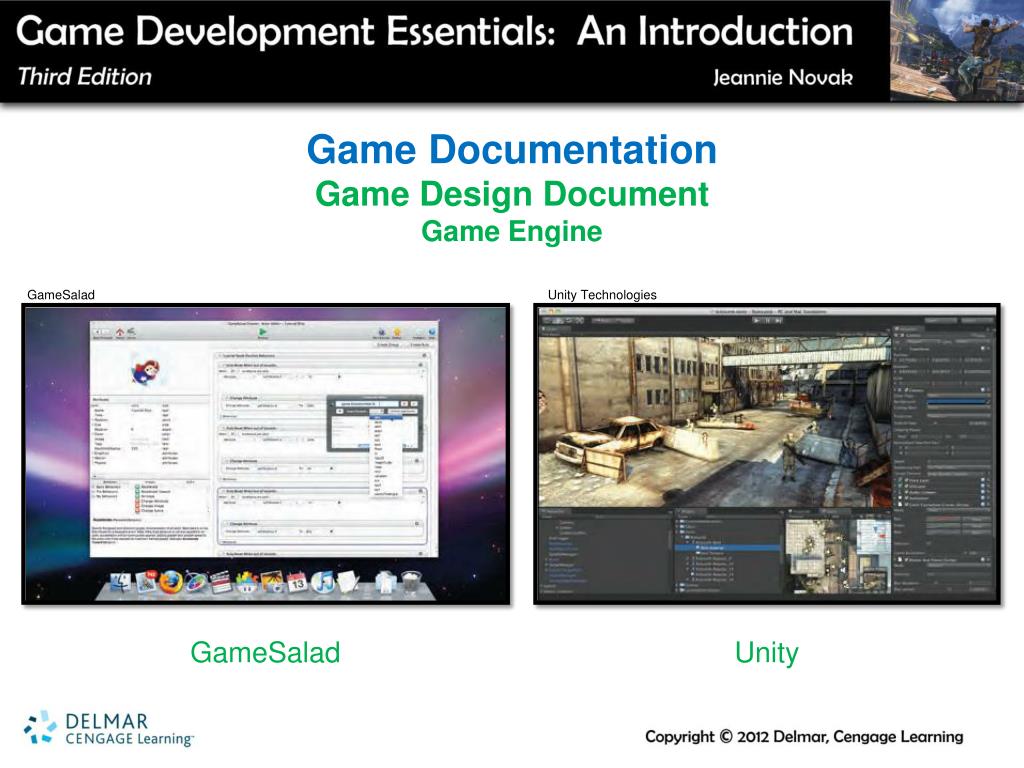This screenshot has width=1024, height=768.
Task: Click the 'Jeannie Novak' author name
Action: (x=783, y=77)
